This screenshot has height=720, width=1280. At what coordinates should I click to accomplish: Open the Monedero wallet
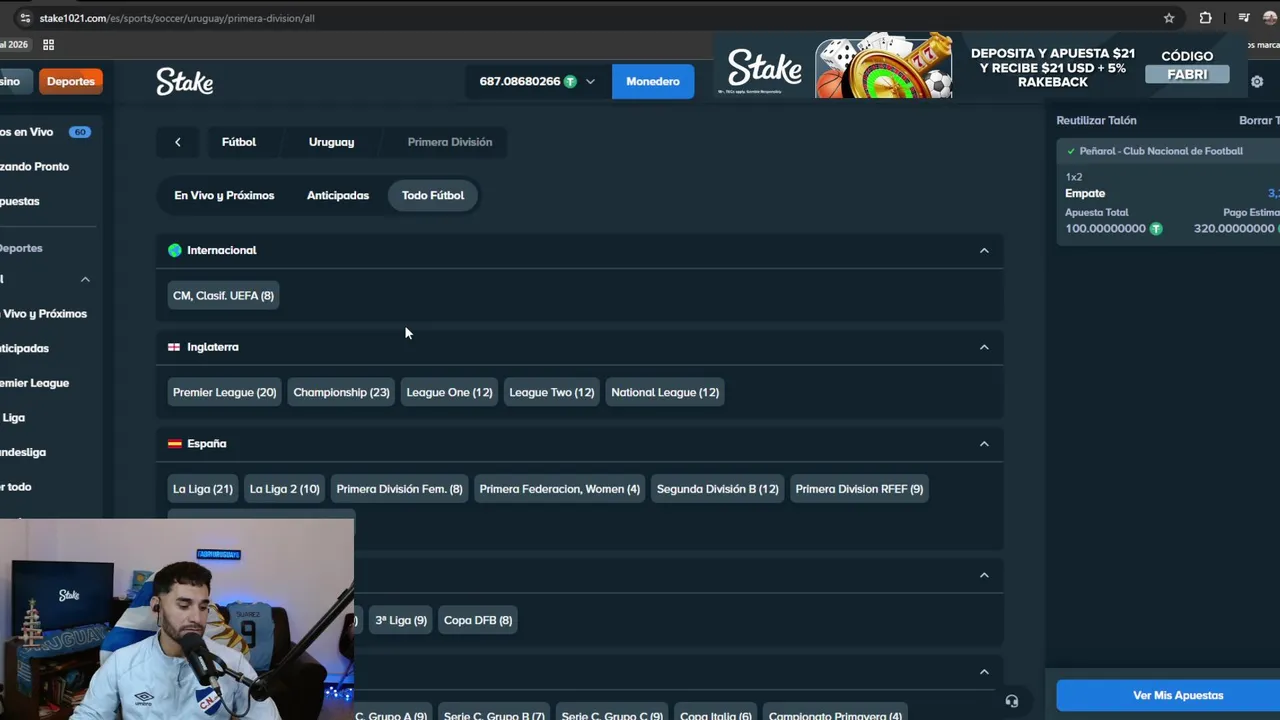[x=653, y=81]
